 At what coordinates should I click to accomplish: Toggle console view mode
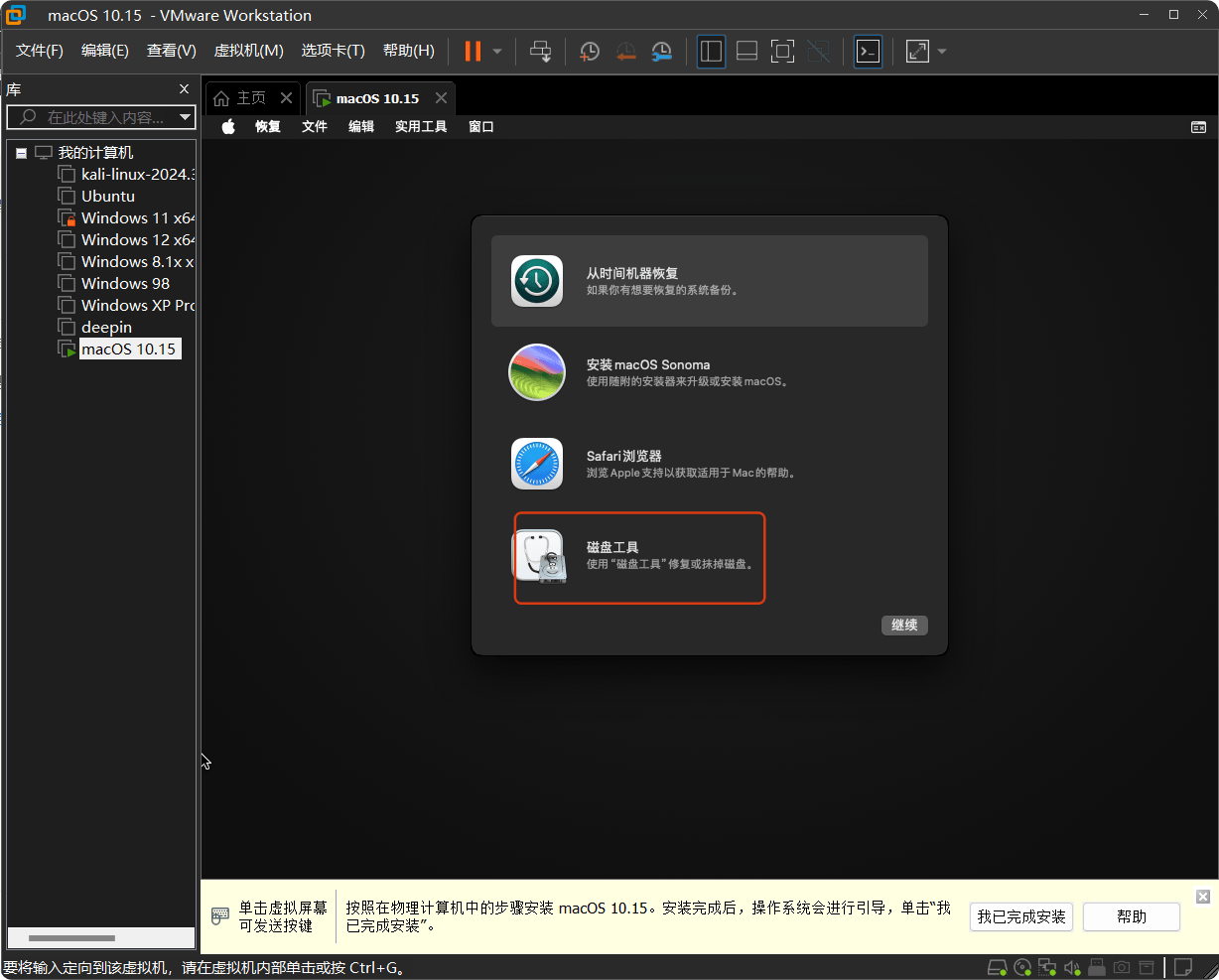[x=867, y=51]
